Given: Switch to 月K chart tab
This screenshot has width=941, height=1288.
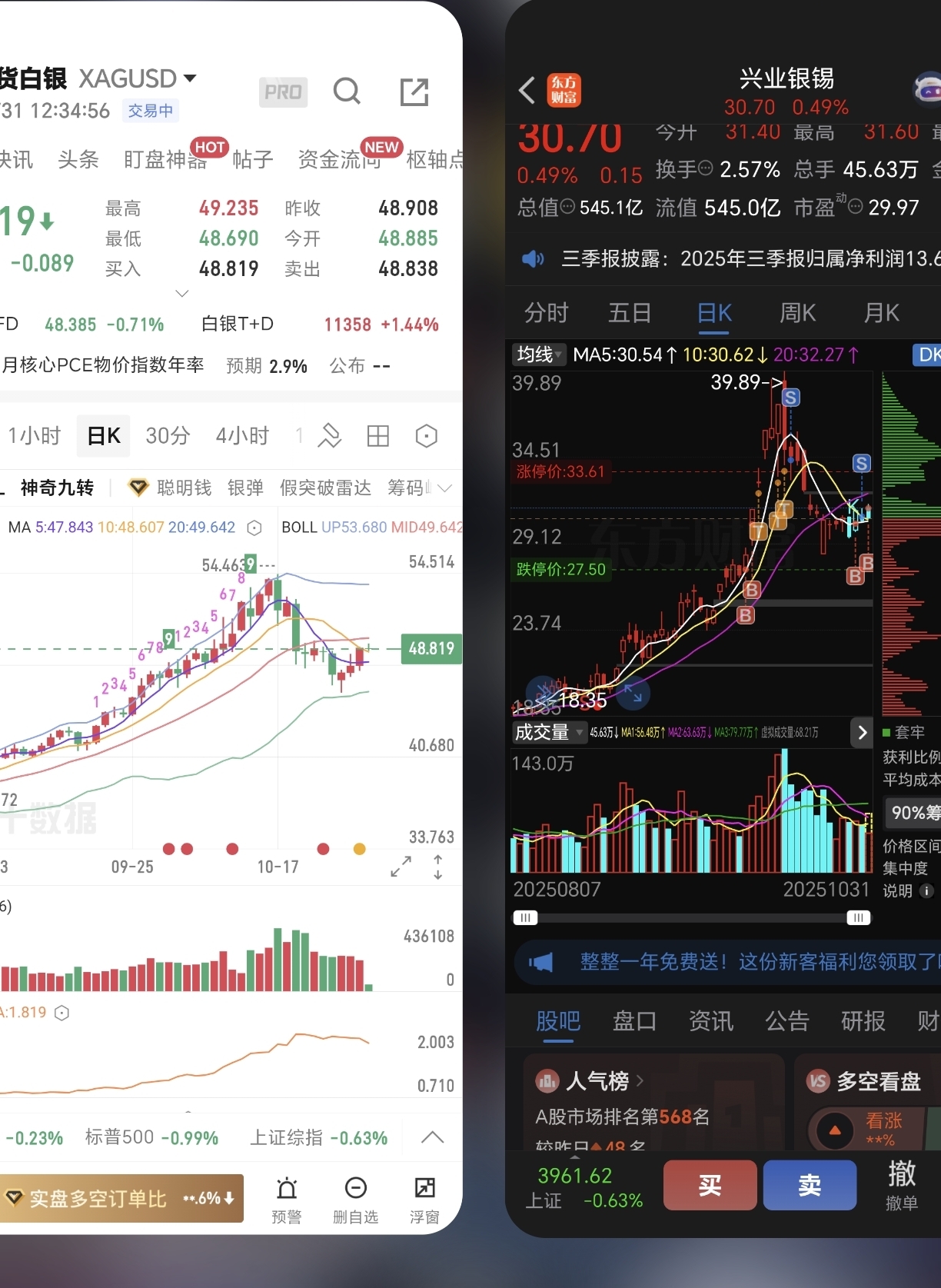Looking at the screenshot, I should click(x=881, y=313).
